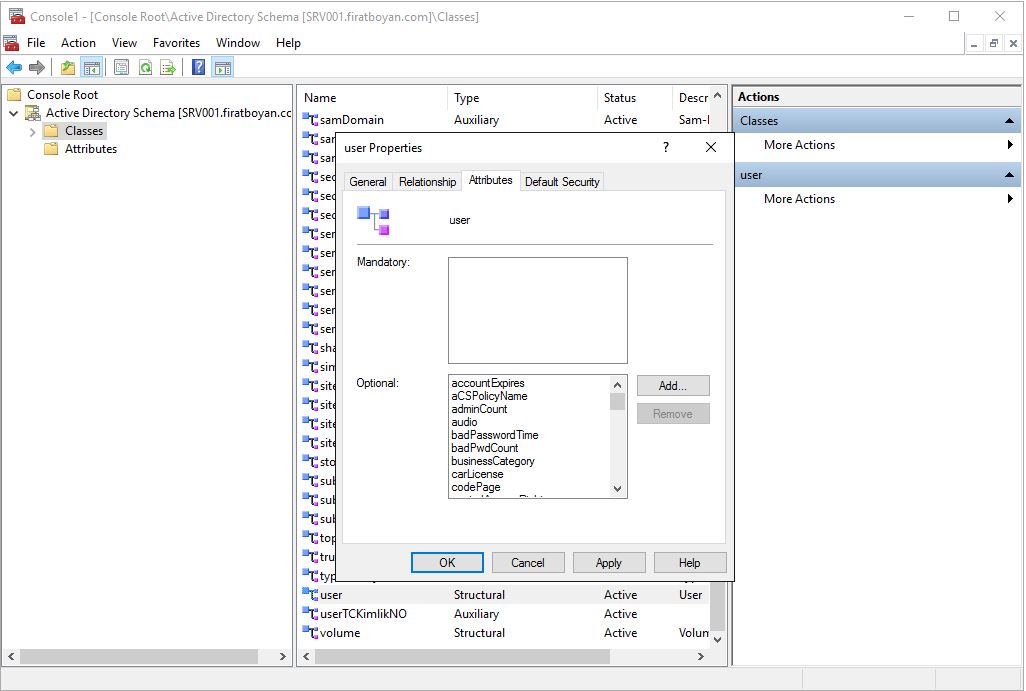
Task: Collapse the user section in Actions pane
Action: [x=1009, y=175]
